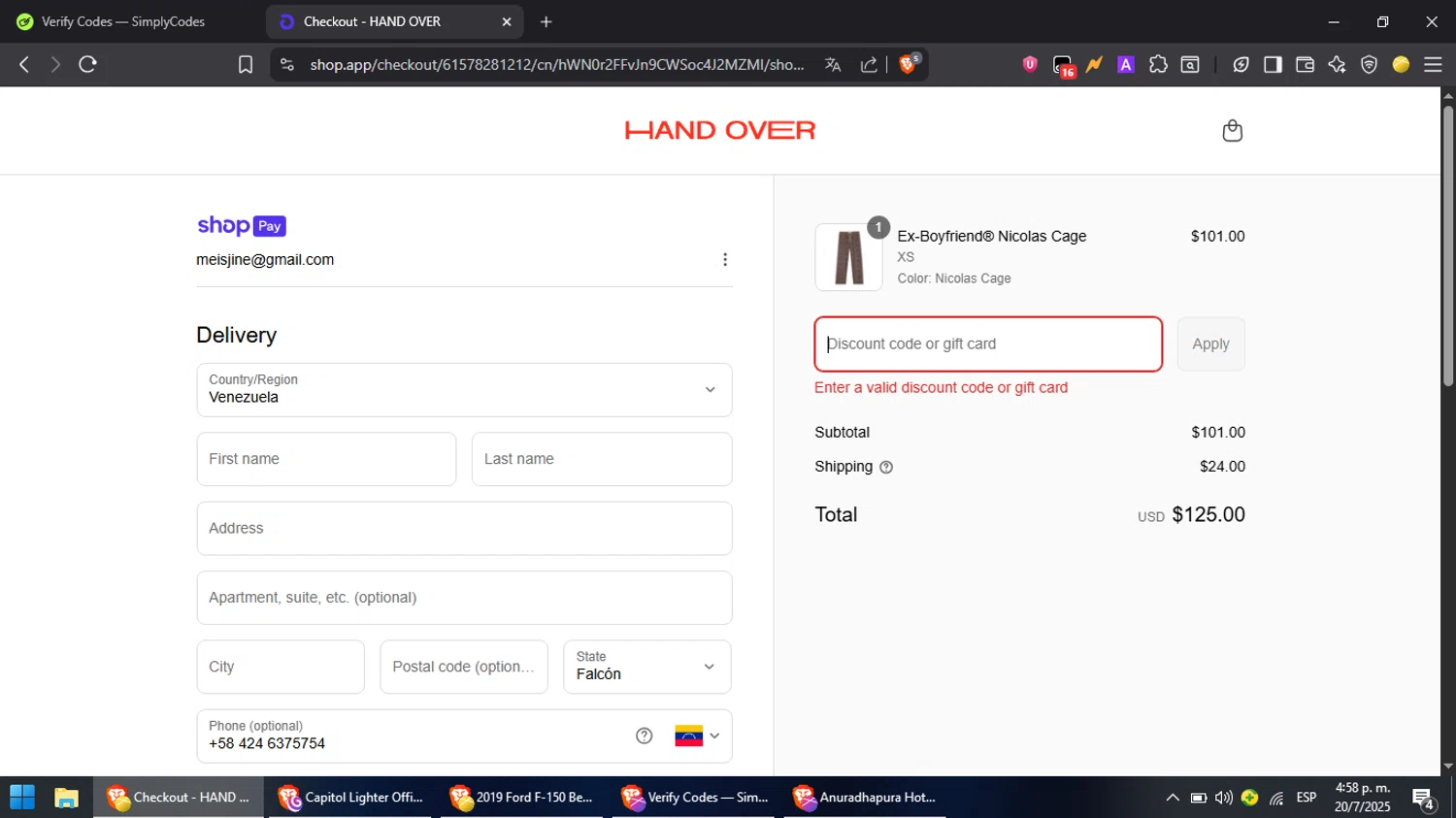Click the taskbar volume speaker icon
The width and height of the screenshot is (1456, 818).
(1224, 798)
